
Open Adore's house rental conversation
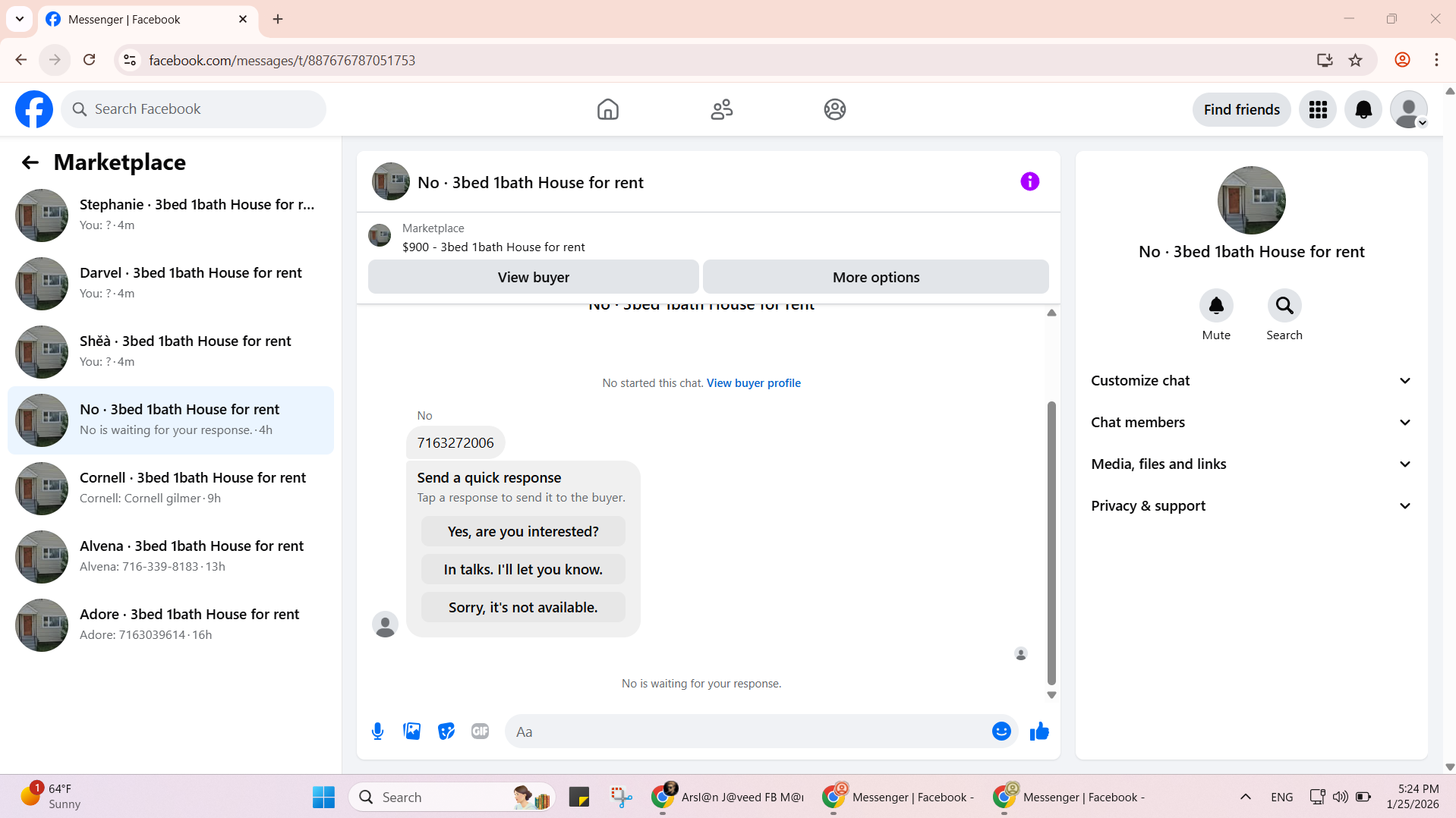[x=171, y=625]
